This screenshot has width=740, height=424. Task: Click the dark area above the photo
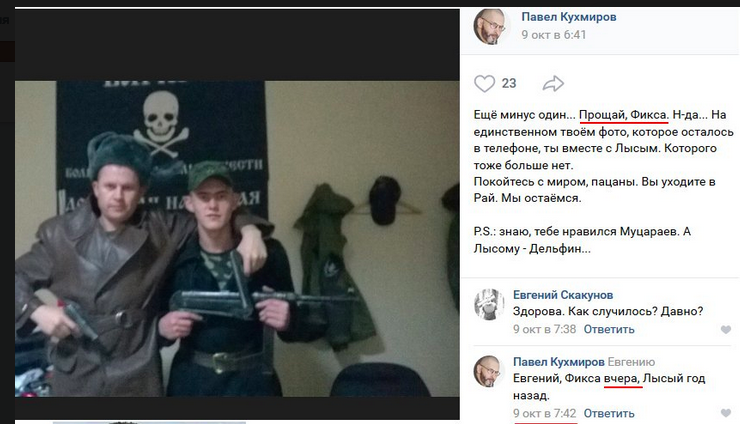coord(237,45)
